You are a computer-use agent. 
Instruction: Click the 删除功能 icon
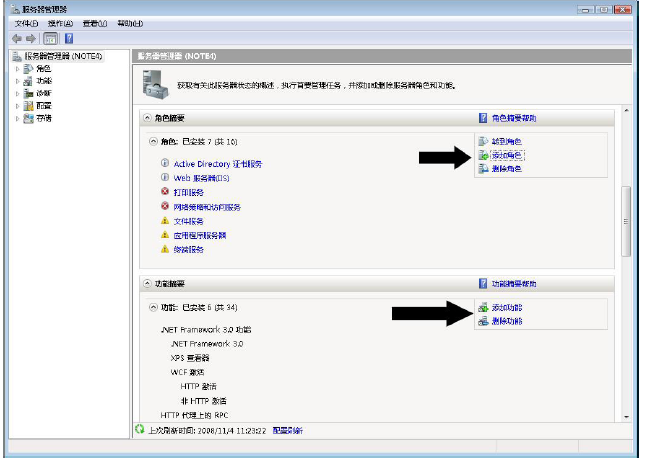pyautogui.click(x=483, y=321)
